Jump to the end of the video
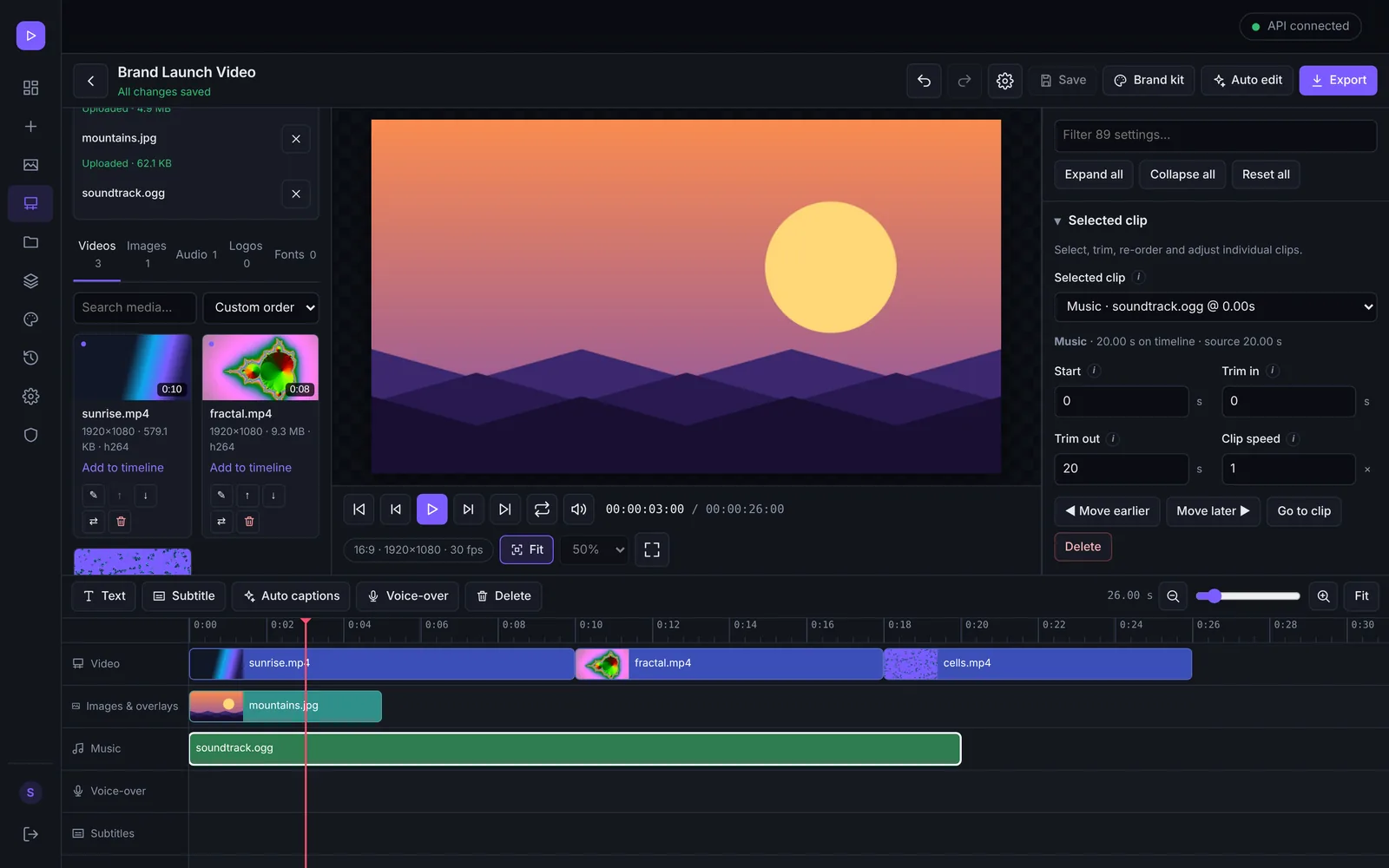This screenshot has width=1389, height=868. click(x=505, y=510)
